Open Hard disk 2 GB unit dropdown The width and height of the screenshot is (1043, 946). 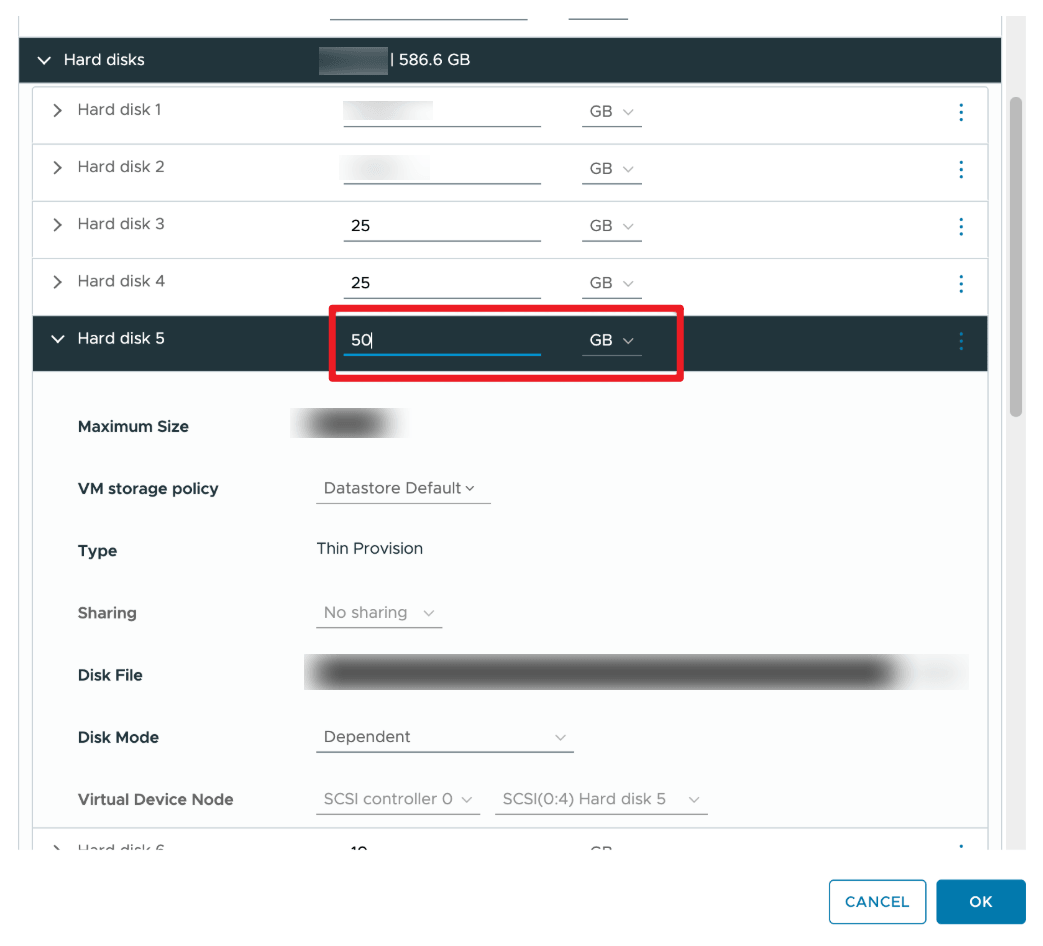[611, 169]
